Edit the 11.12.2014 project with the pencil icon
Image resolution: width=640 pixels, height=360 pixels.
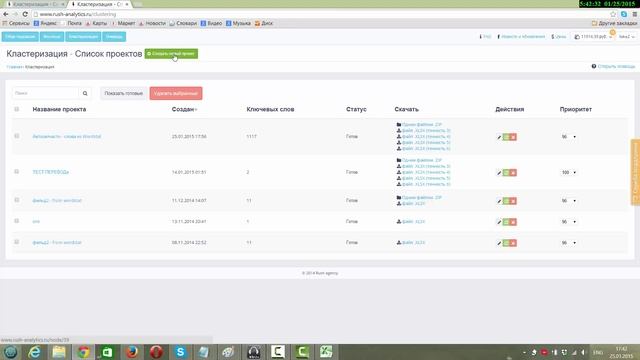point(499,201)
